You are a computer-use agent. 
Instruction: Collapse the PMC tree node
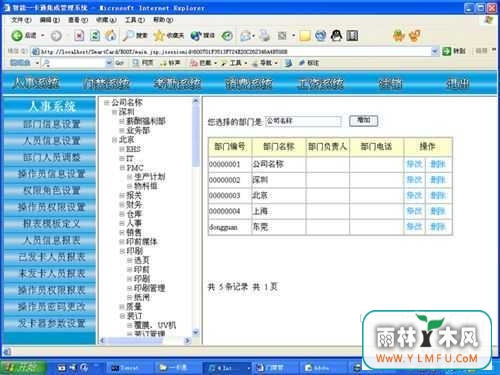click(x=122, y=168)
